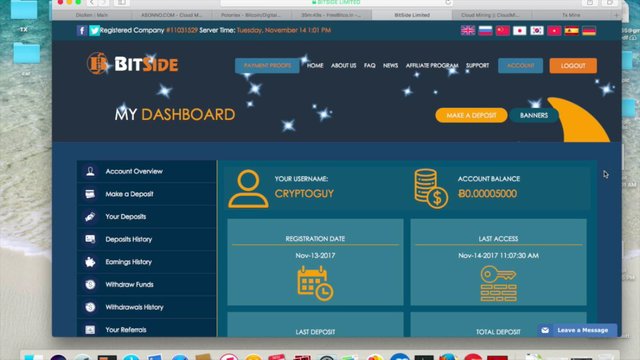
Task: Click the large user profile icon
Action: (248, 189)
